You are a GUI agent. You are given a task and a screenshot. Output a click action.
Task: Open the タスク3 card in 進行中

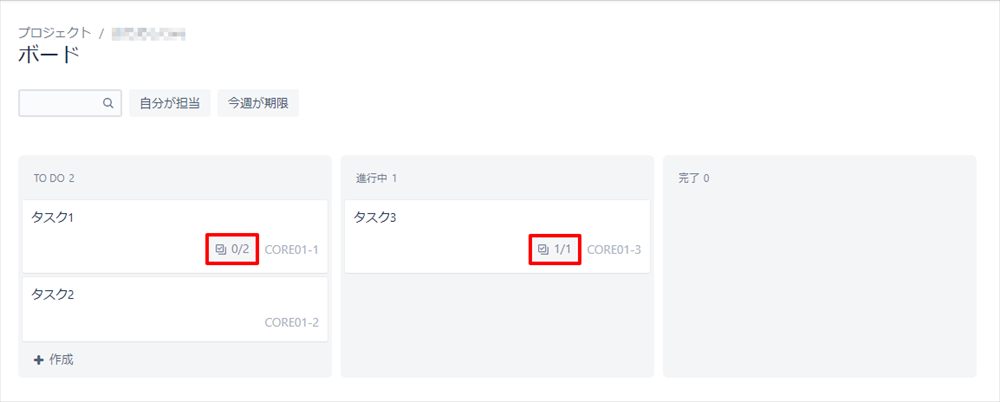[497, 236]
